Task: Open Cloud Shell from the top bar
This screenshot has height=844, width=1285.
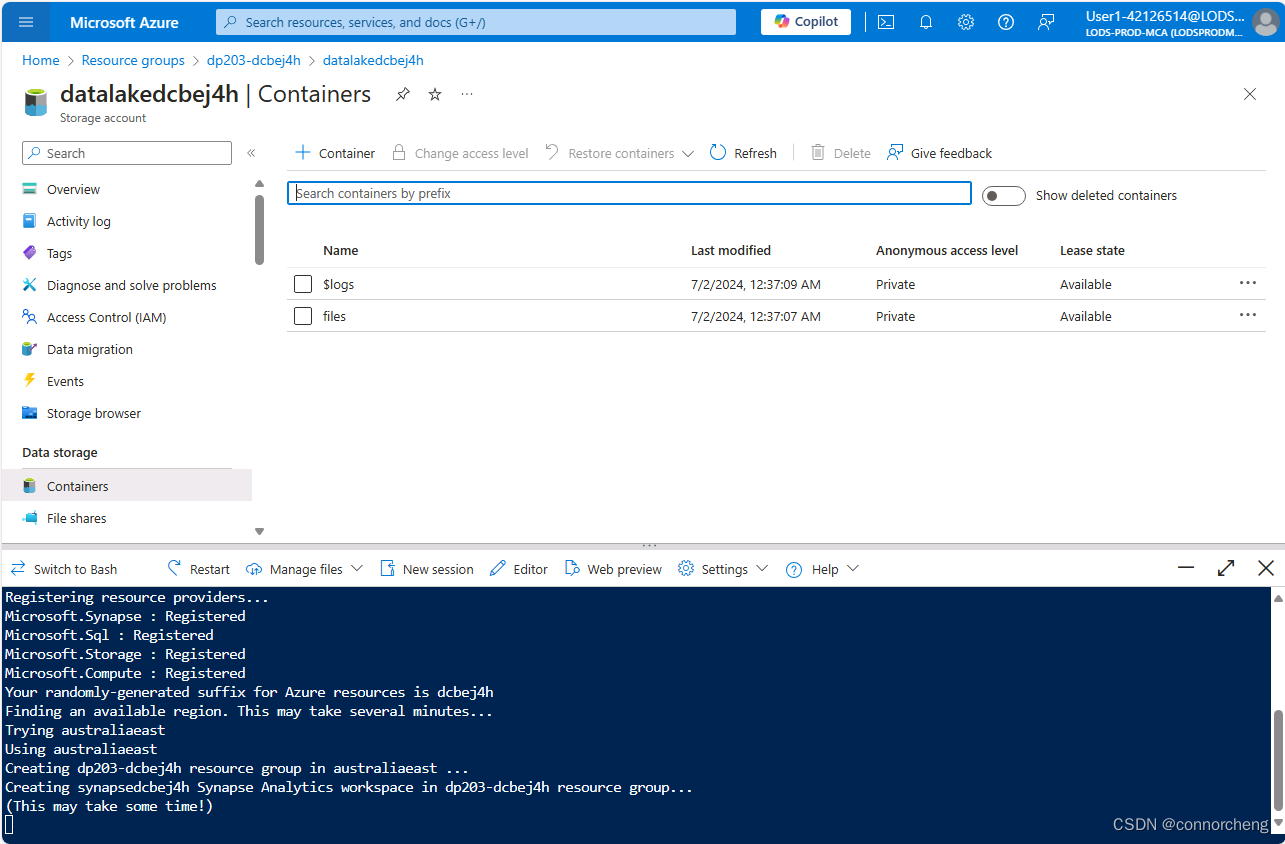Action: (886, 22)
